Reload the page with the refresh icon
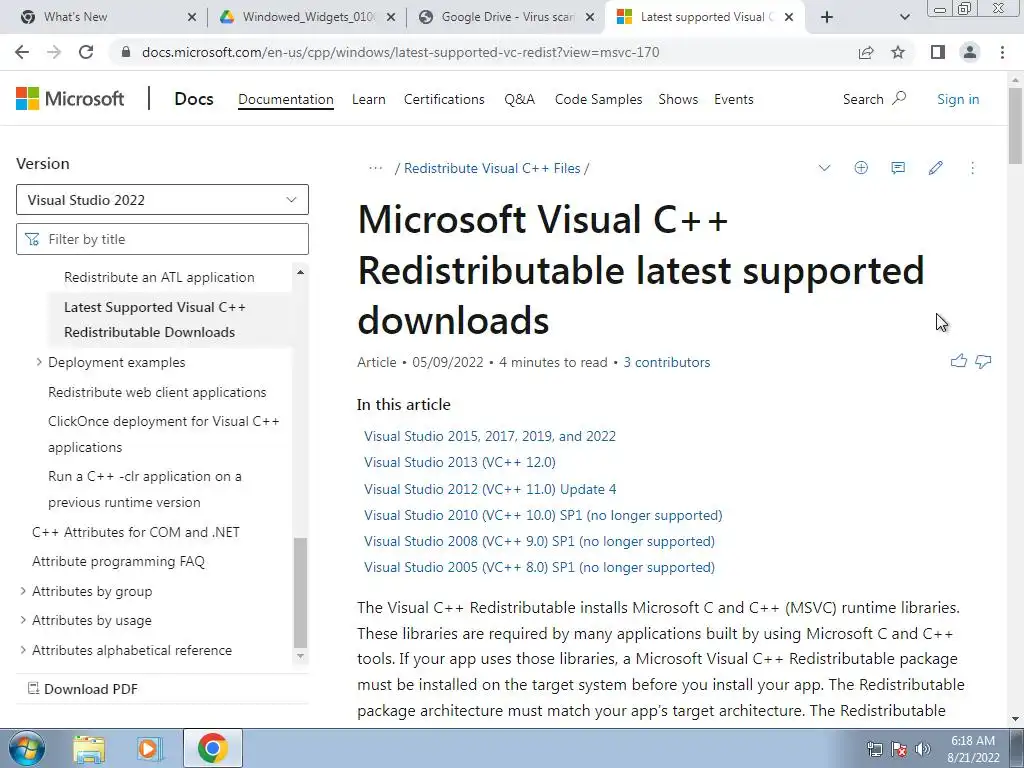The height and width of the screenshot is (768, 1024). pos(86,52)
